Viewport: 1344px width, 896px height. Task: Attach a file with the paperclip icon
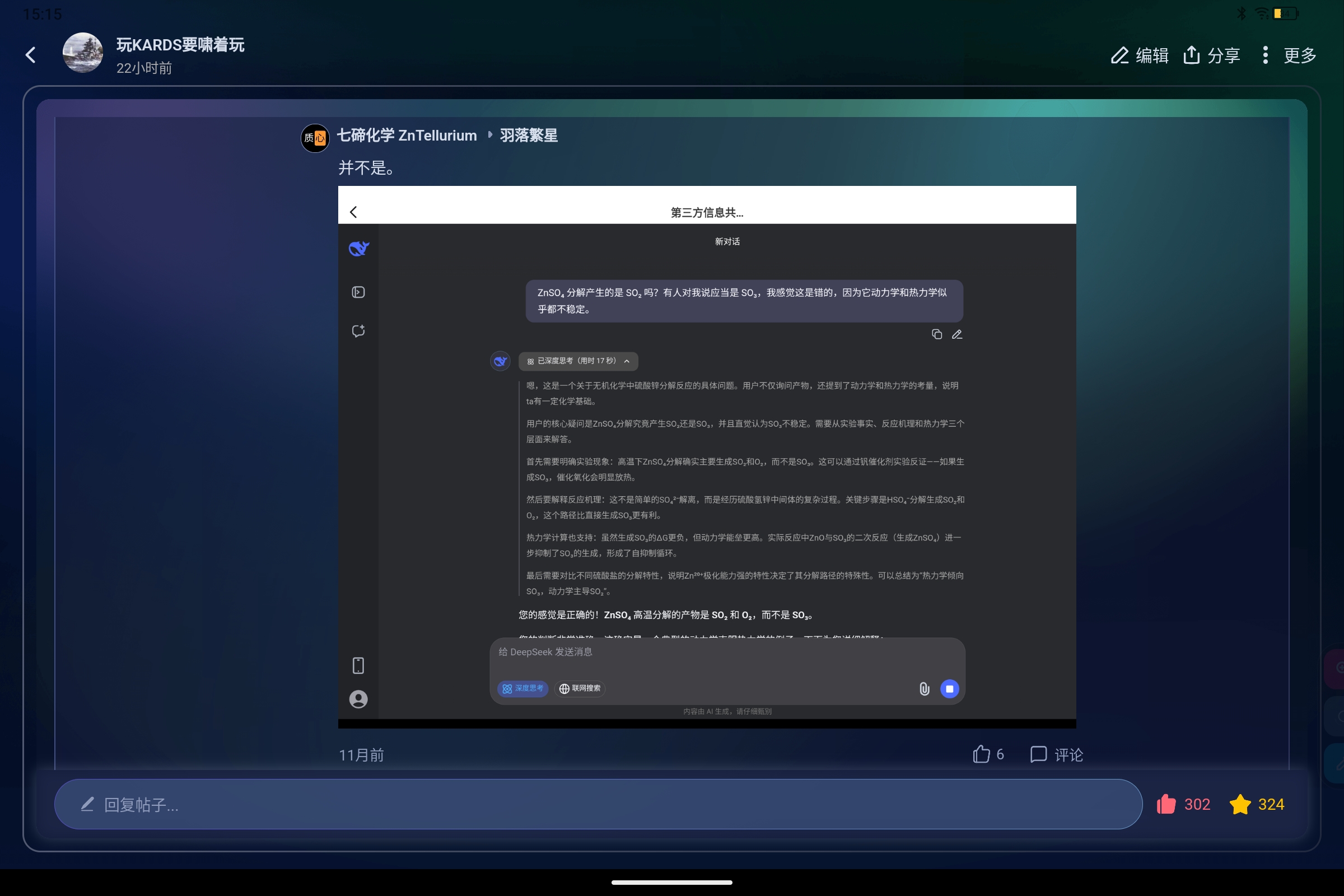(x=925, y=689)
